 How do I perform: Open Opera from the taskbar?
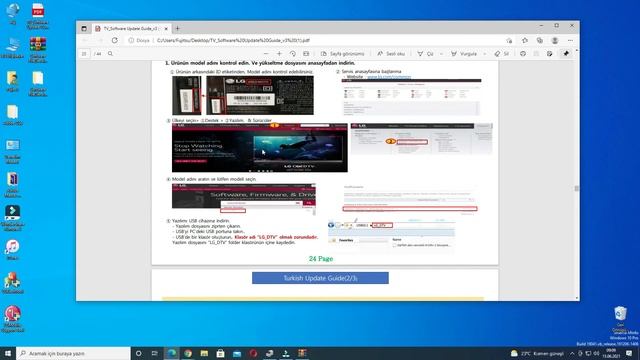(x=253, y=353)
